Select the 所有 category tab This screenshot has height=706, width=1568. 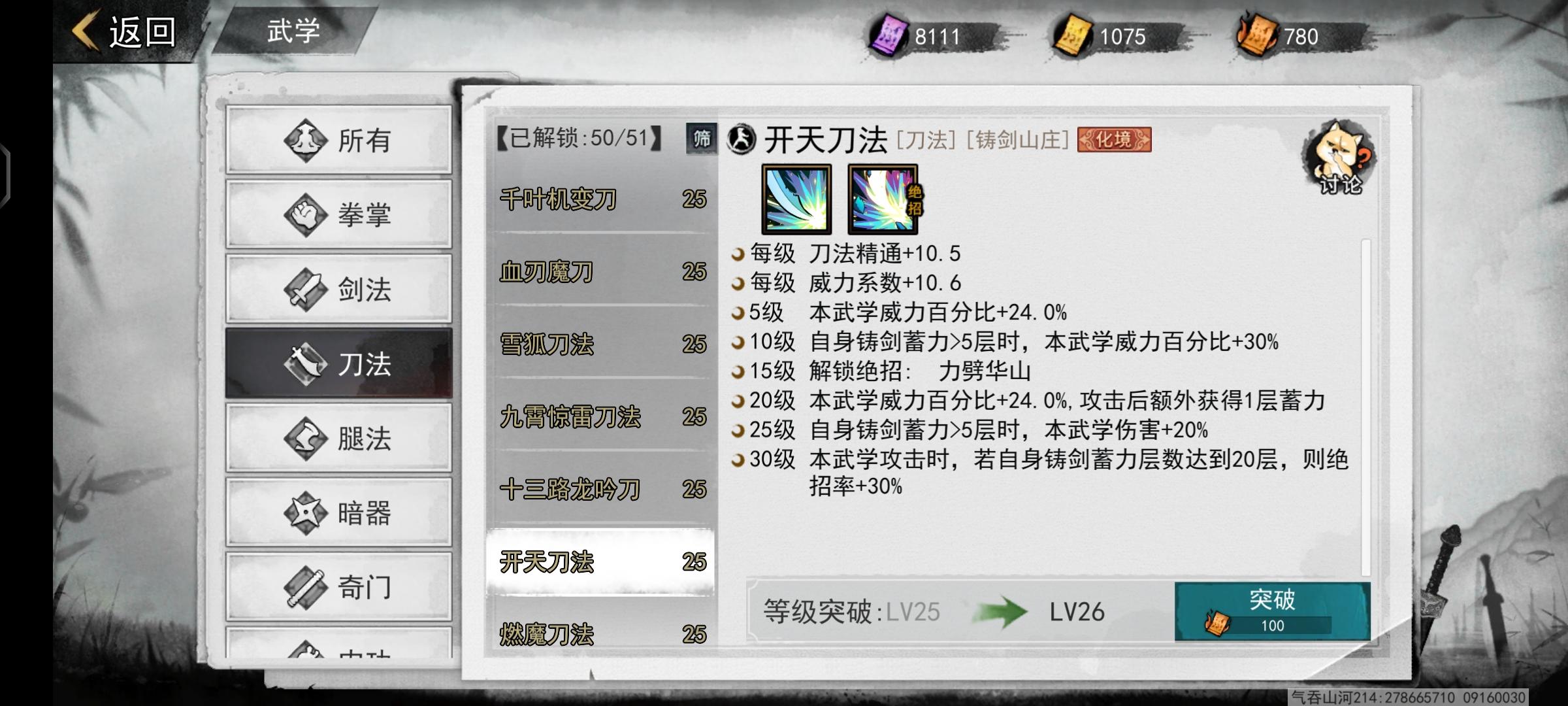338,140
